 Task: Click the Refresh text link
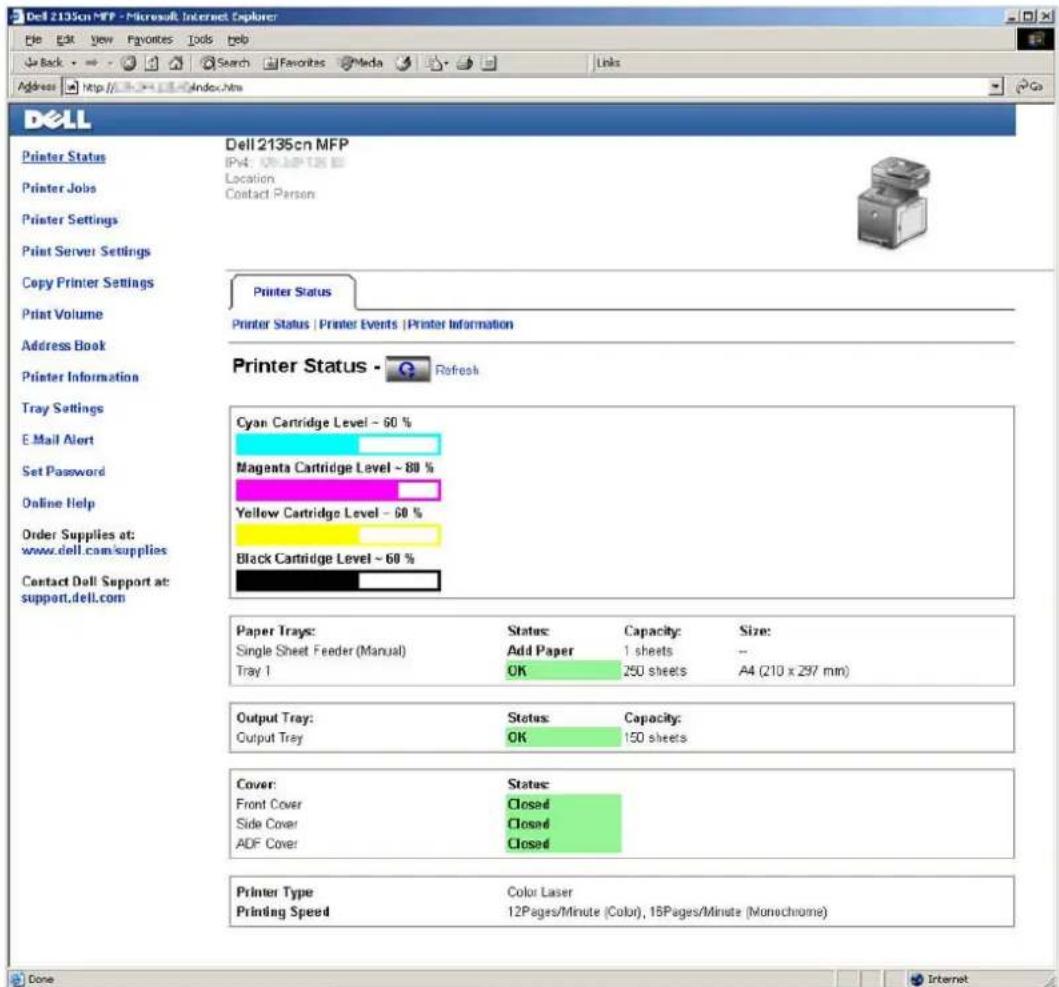457,370
